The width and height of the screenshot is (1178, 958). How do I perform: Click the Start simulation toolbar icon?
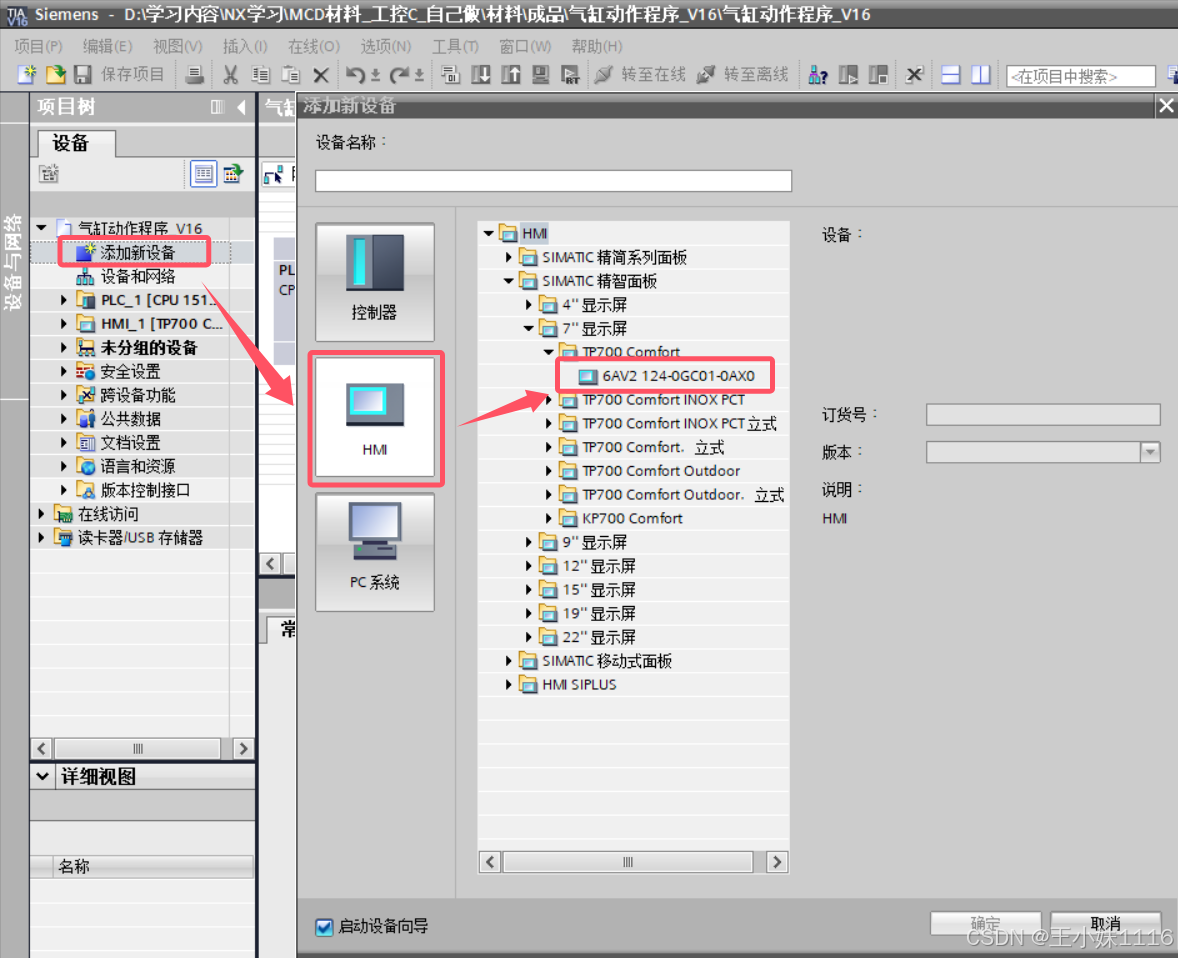540,74
